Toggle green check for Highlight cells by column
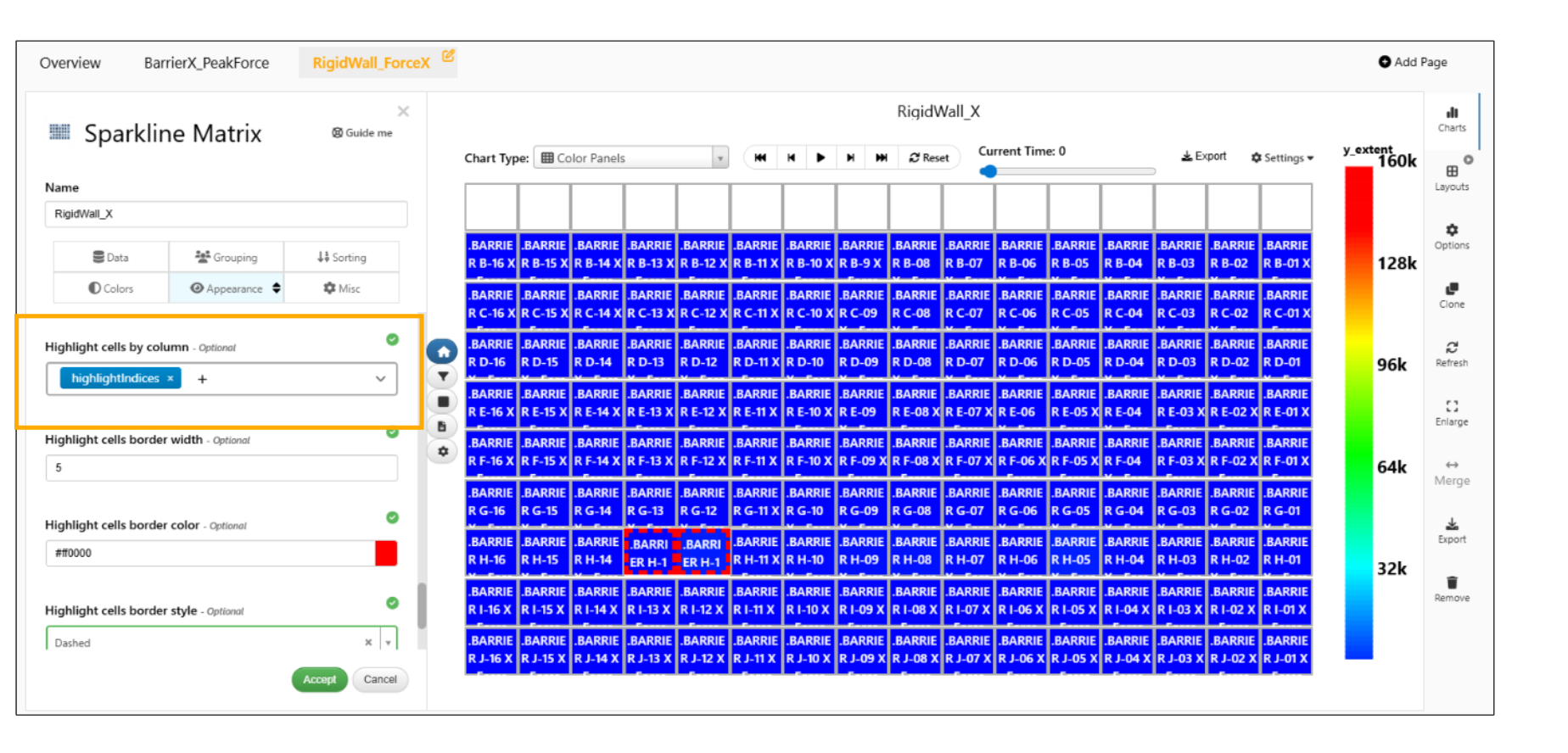This screenshot has height=753, width=1568. [x=392, y=339]
